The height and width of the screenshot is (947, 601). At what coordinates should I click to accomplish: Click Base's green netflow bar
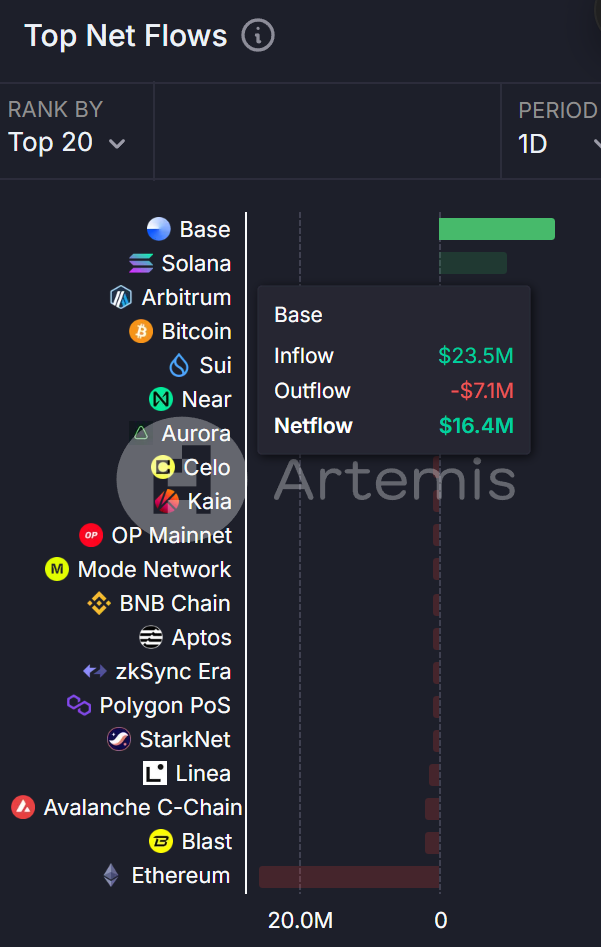pos(497,229)
